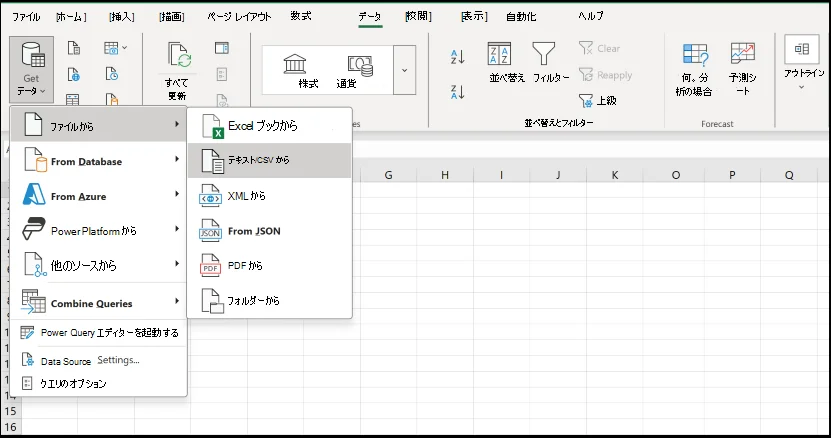Select row 16 header
The height and width of the screenshot is (438, 831).
pyautogui.click(x=11, y=427)
